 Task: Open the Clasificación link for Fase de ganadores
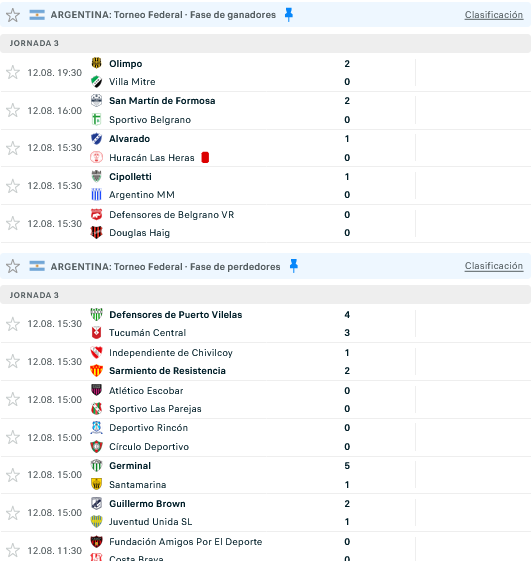(x=494, y=15)
